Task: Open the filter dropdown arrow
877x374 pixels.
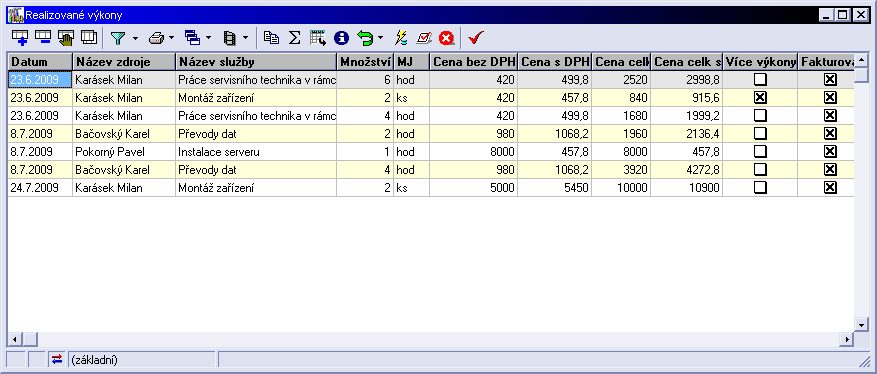Action: coord(135,39)
